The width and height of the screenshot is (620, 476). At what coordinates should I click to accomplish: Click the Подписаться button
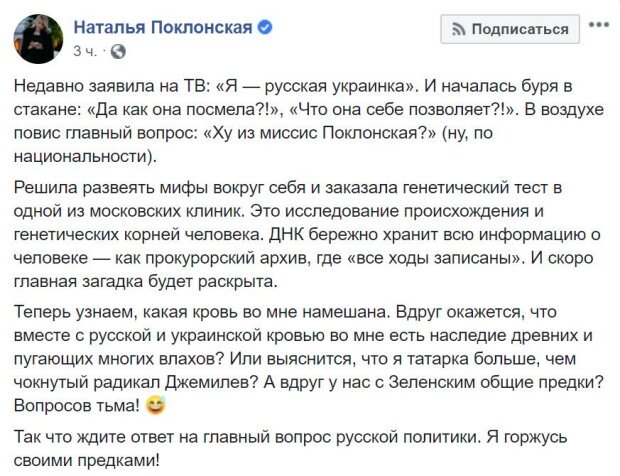coord(510,29)
